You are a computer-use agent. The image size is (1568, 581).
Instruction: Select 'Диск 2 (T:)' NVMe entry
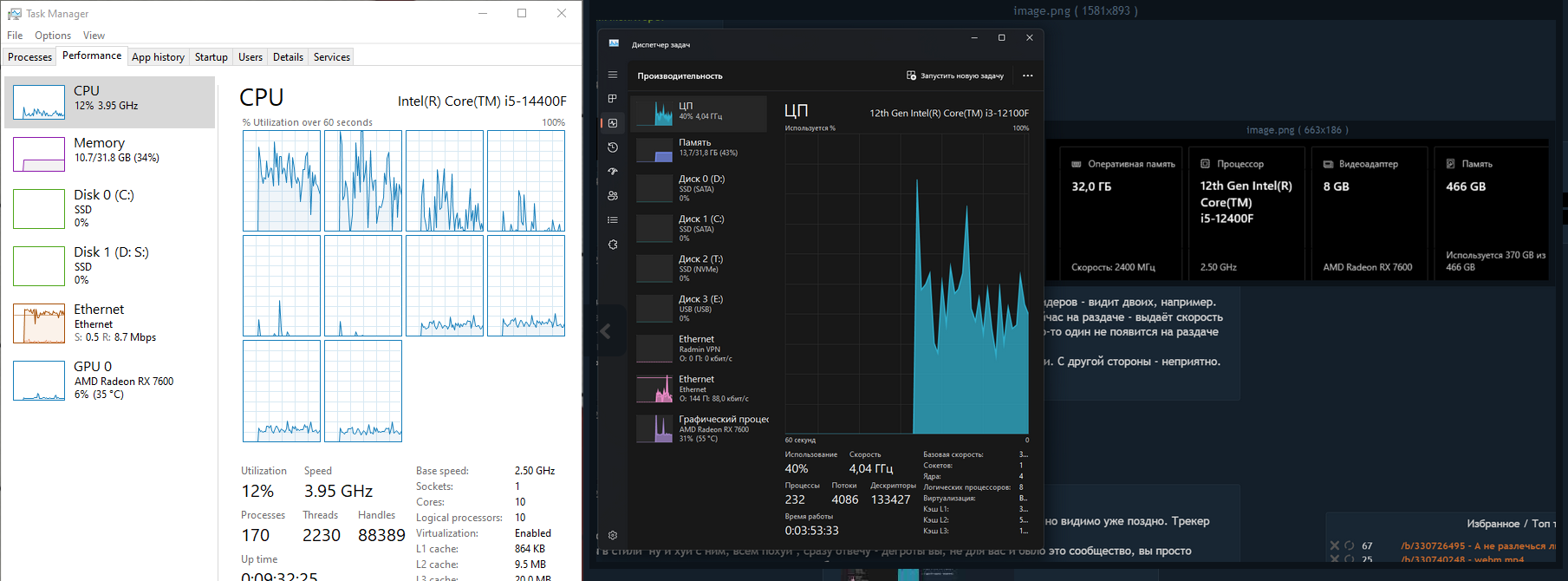(699, 268)
